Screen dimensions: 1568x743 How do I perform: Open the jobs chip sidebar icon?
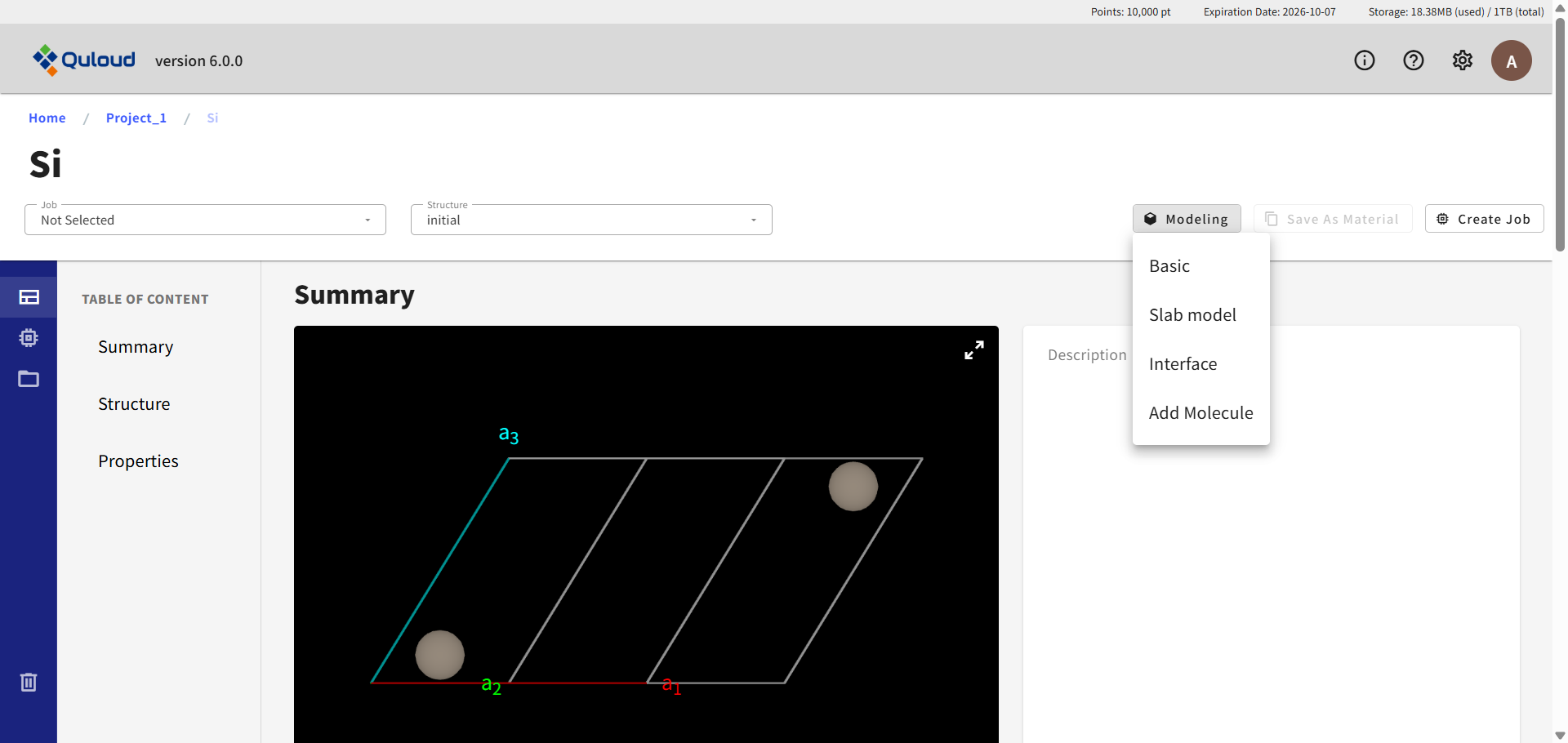click(29, 338)
